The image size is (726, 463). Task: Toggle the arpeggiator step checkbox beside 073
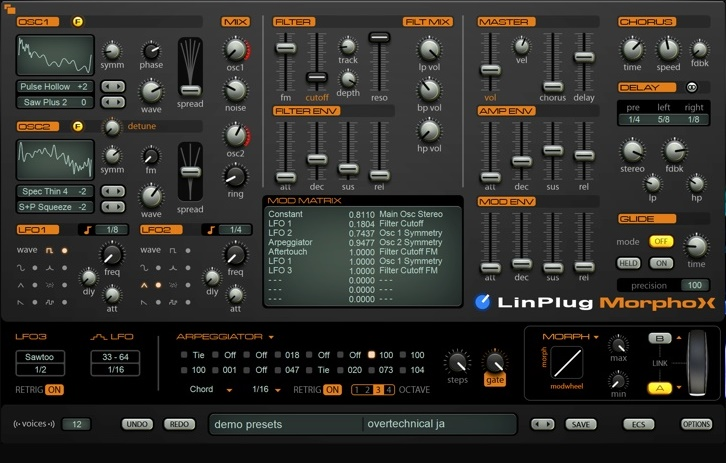point(371,370)
